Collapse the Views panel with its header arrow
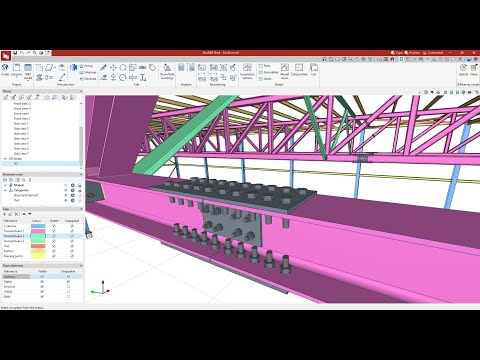The width and height of the screenshot is (480, 360). pyautogui.click(x=81, y=91)
